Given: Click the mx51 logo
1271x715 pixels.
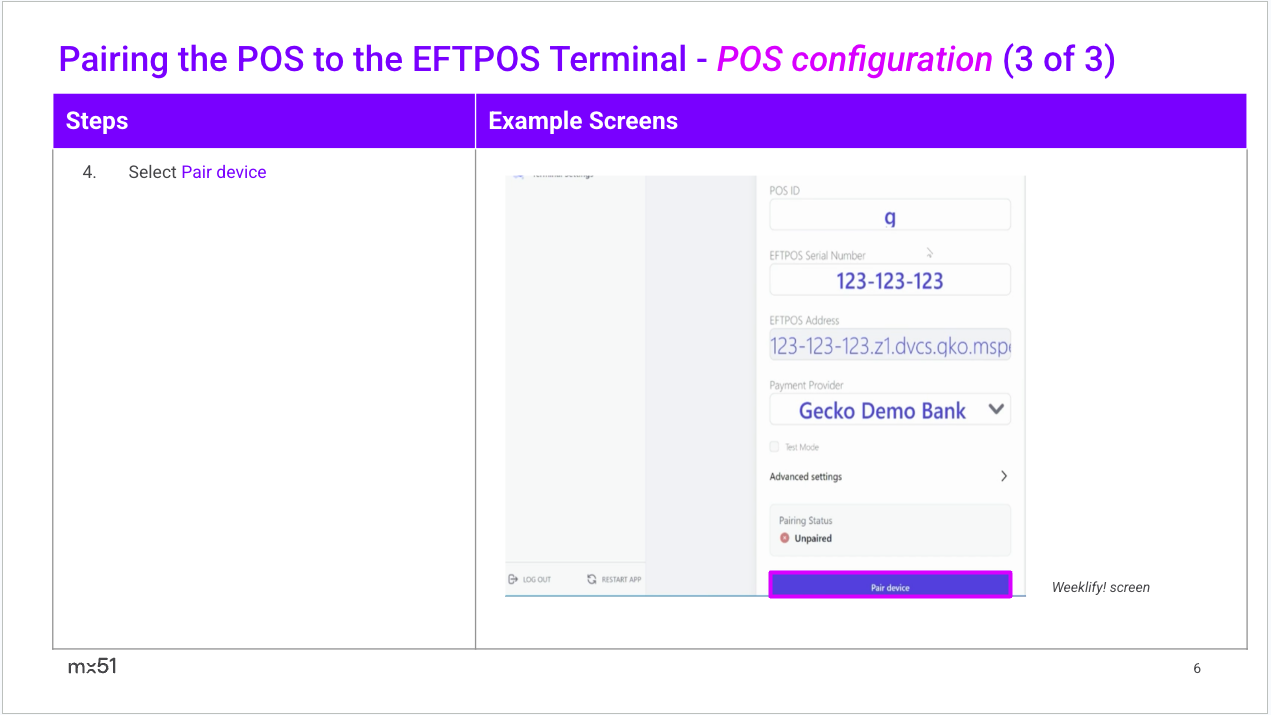Looking at the screenshot, I should pos(92,667).
